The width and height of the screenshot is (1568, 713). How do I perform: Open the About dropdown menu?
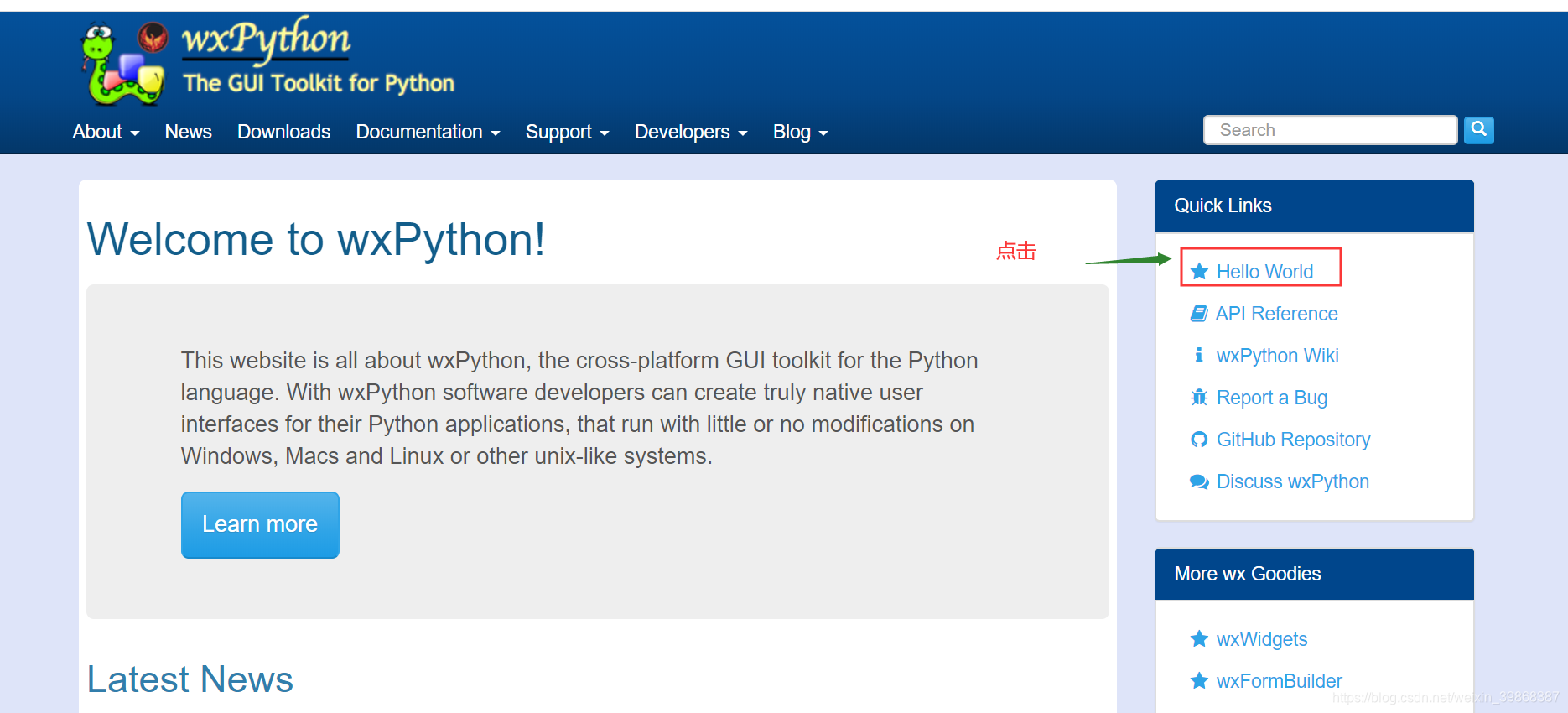[106, 132]
